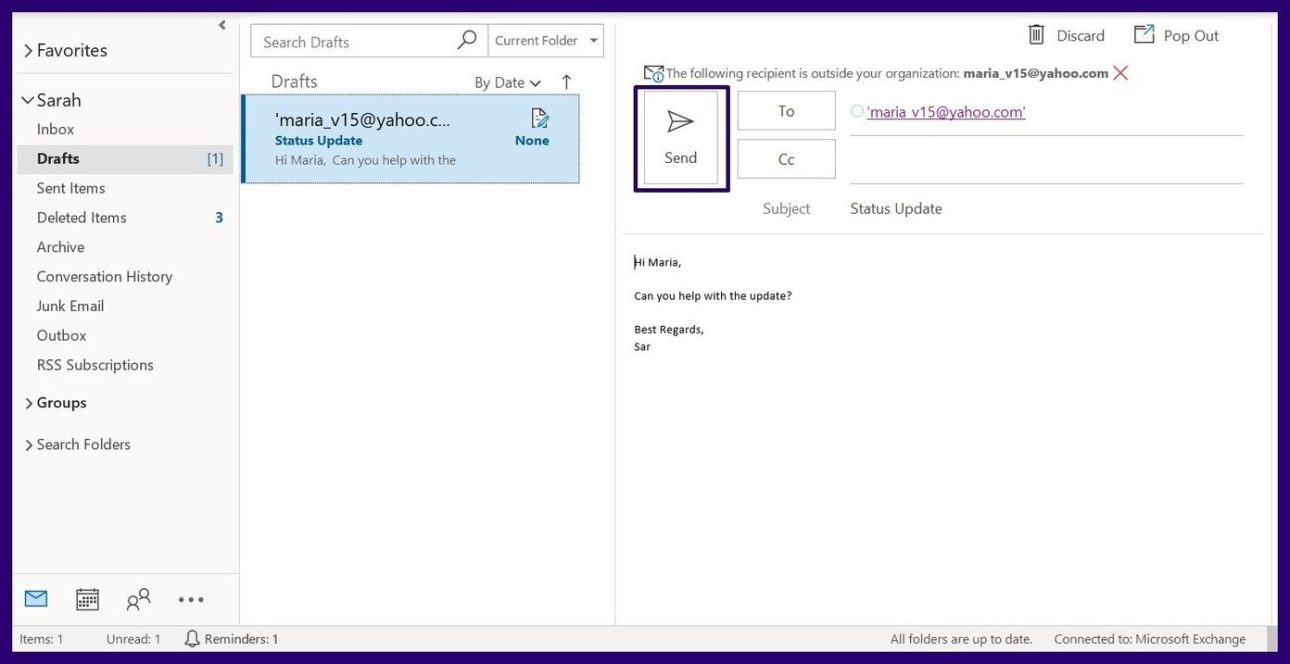Click the search magnifier icon

pos(467,41)
